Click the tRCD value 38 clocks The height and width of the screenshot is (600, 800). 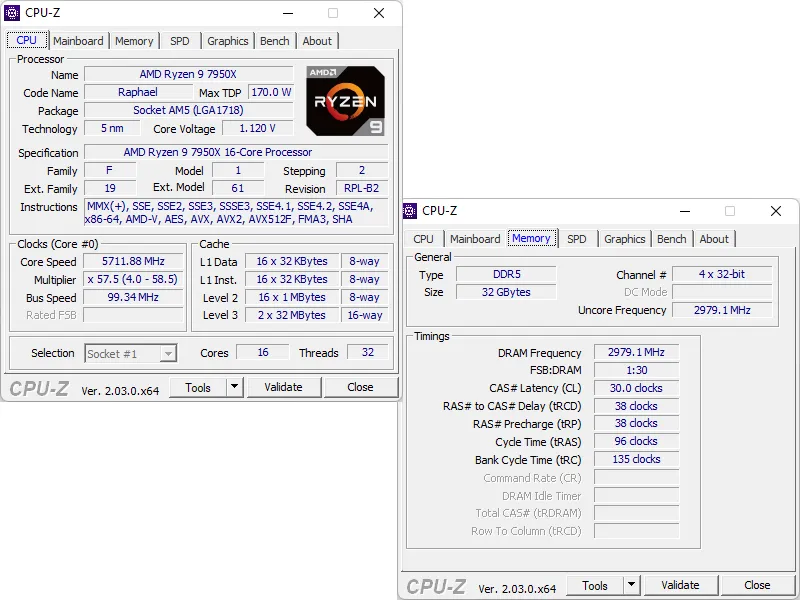click(x=637, y=406)
